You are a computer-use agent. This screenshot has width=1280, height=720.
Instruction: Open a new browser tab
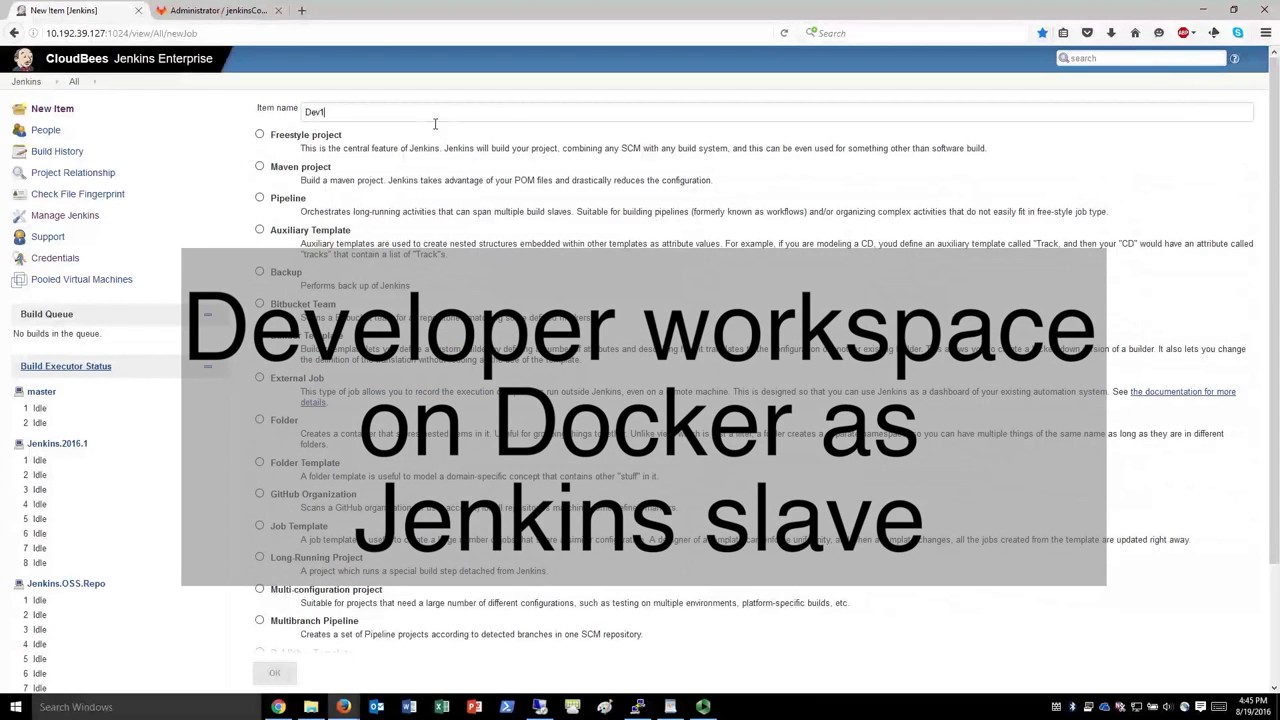[301, 10]
